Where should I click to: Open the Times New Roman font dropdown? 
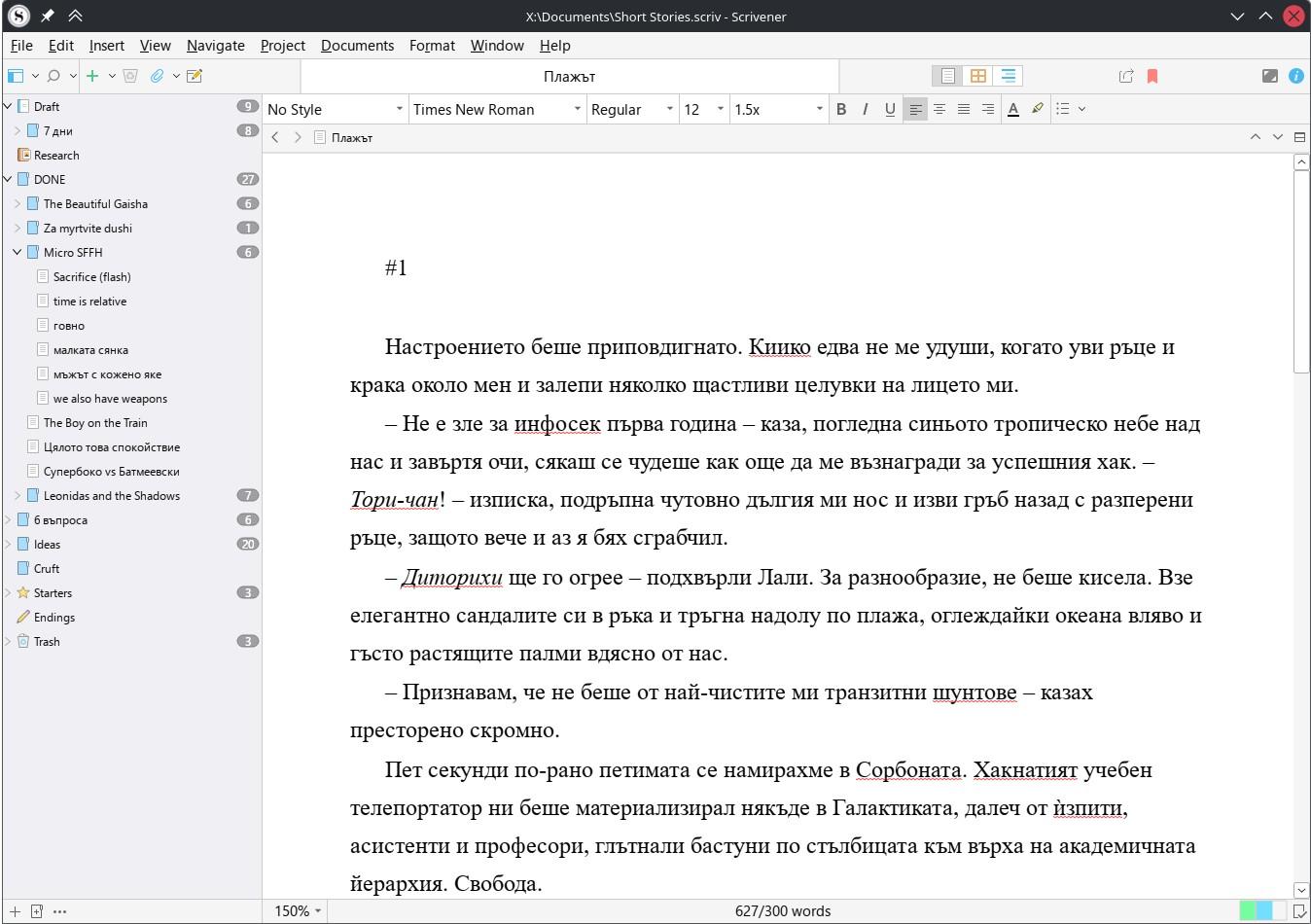click(496, 109)
